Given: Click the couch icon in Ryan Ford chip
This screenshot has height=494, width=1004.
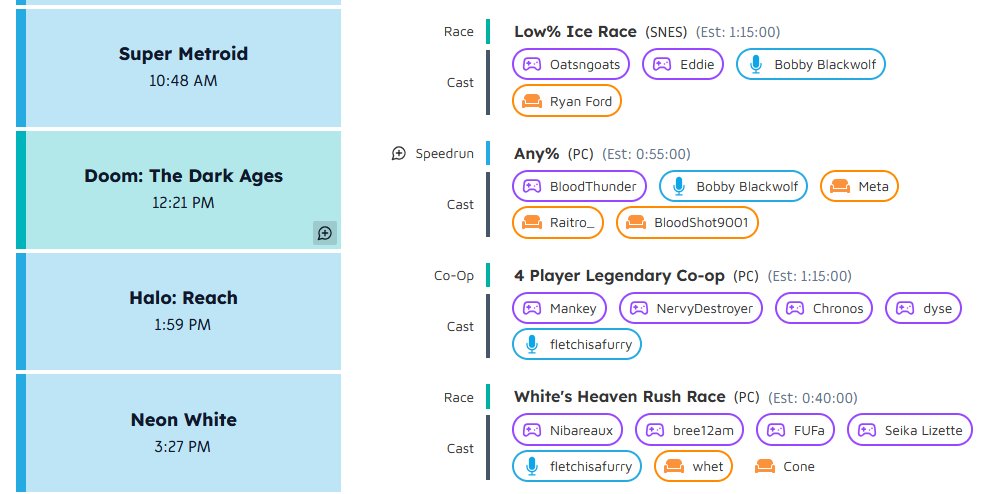Looking at the screenshot, I should click(x=532, y=101).
